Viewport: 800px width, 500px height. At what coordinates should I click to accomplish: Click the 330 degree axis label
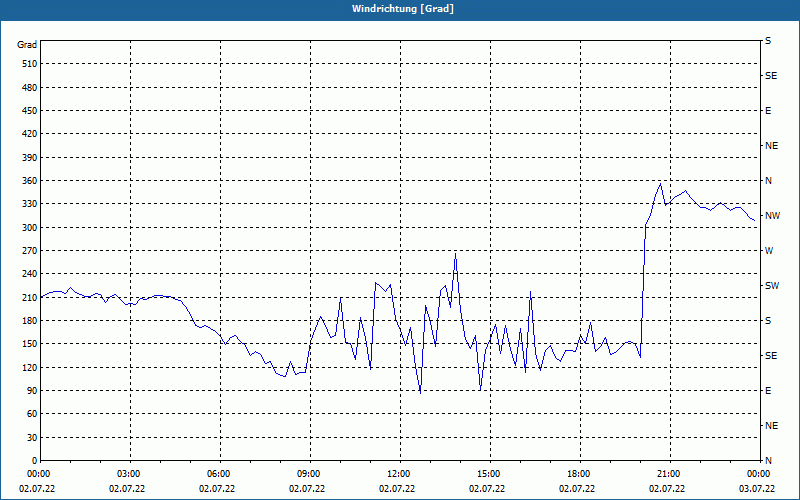29,204
